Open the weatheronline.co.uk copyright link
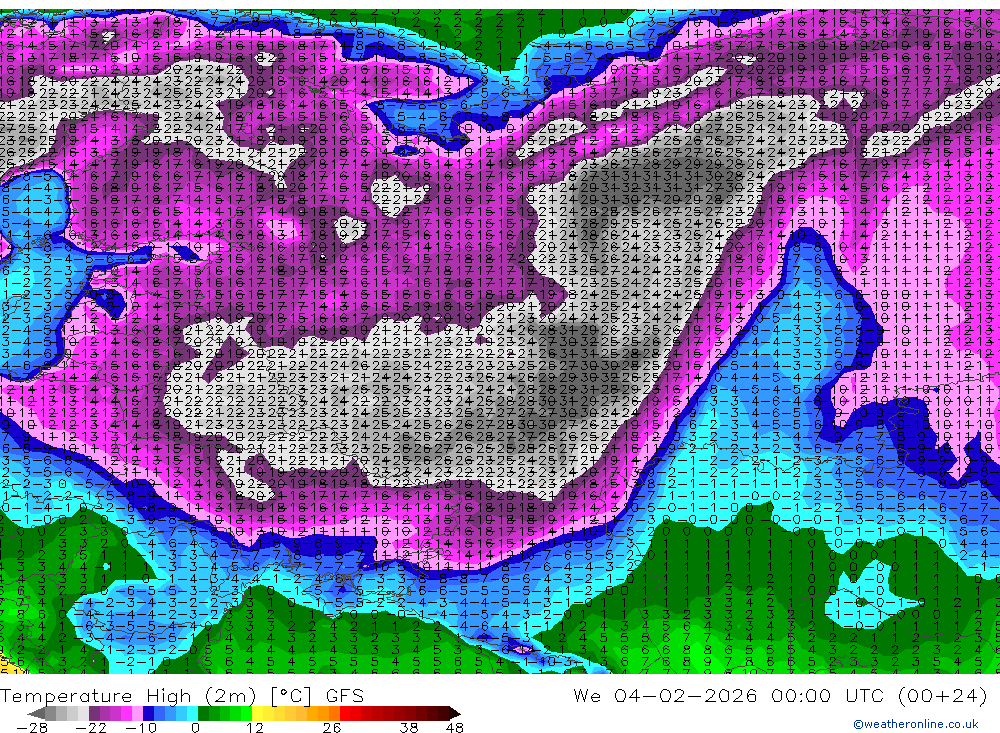 [x=916, y=724]
